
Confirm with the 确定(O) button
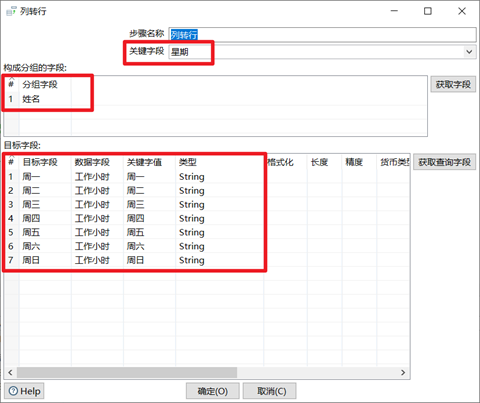213,391
